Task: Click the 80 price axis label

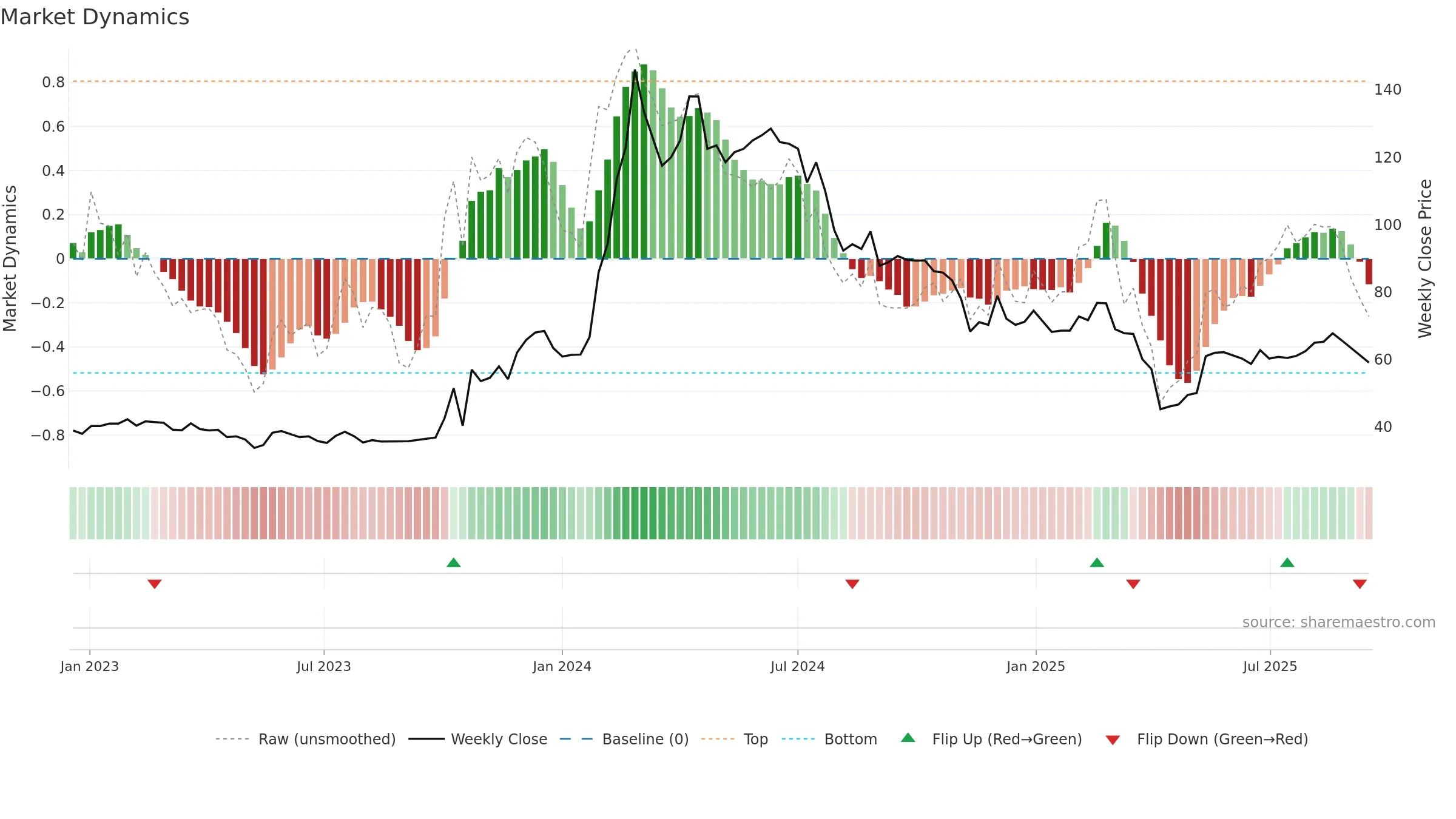Action: 1383,292
